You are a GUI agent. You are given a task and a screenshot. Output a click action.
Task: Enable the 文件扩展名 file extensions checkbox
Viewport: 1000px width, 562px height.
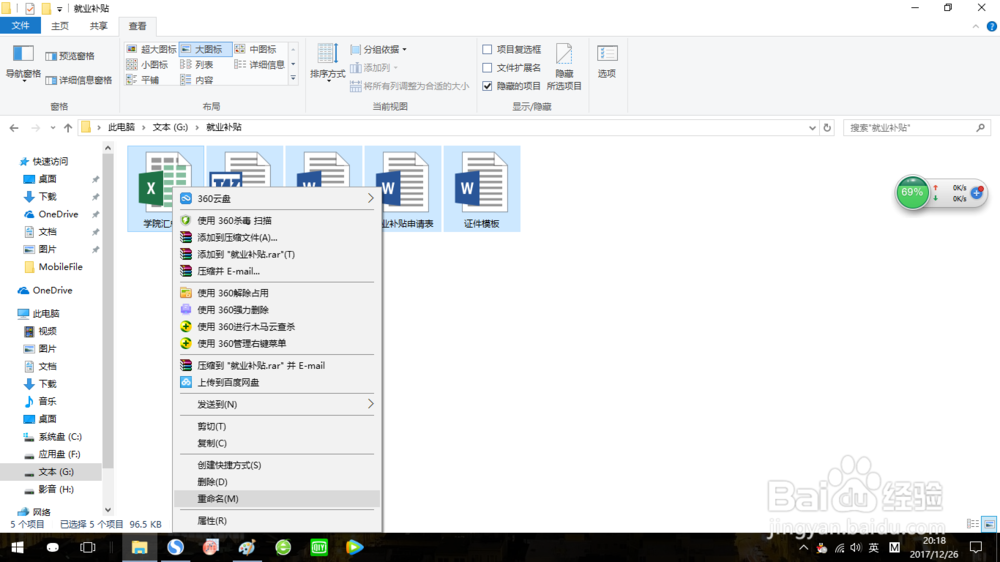(487, 68)
